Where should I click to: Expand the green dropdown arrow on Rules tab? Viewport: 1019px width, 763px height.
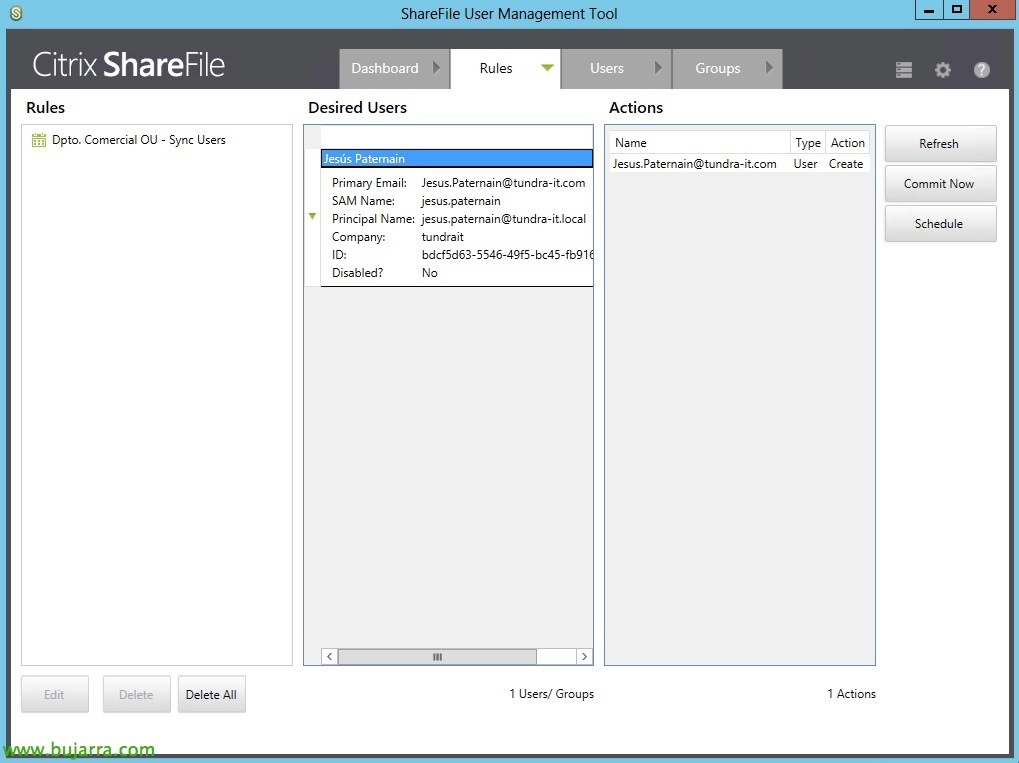click(x=547, y=68)
